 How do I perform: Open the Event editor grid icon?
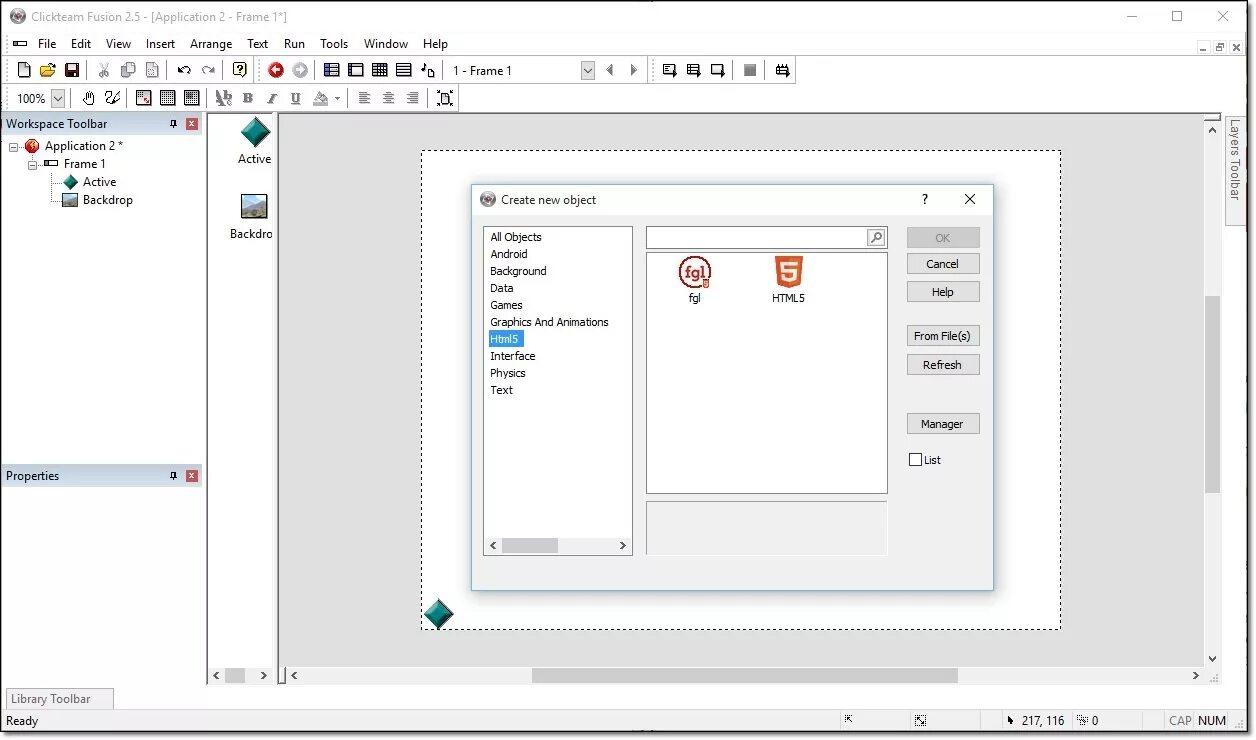[380, 70]
